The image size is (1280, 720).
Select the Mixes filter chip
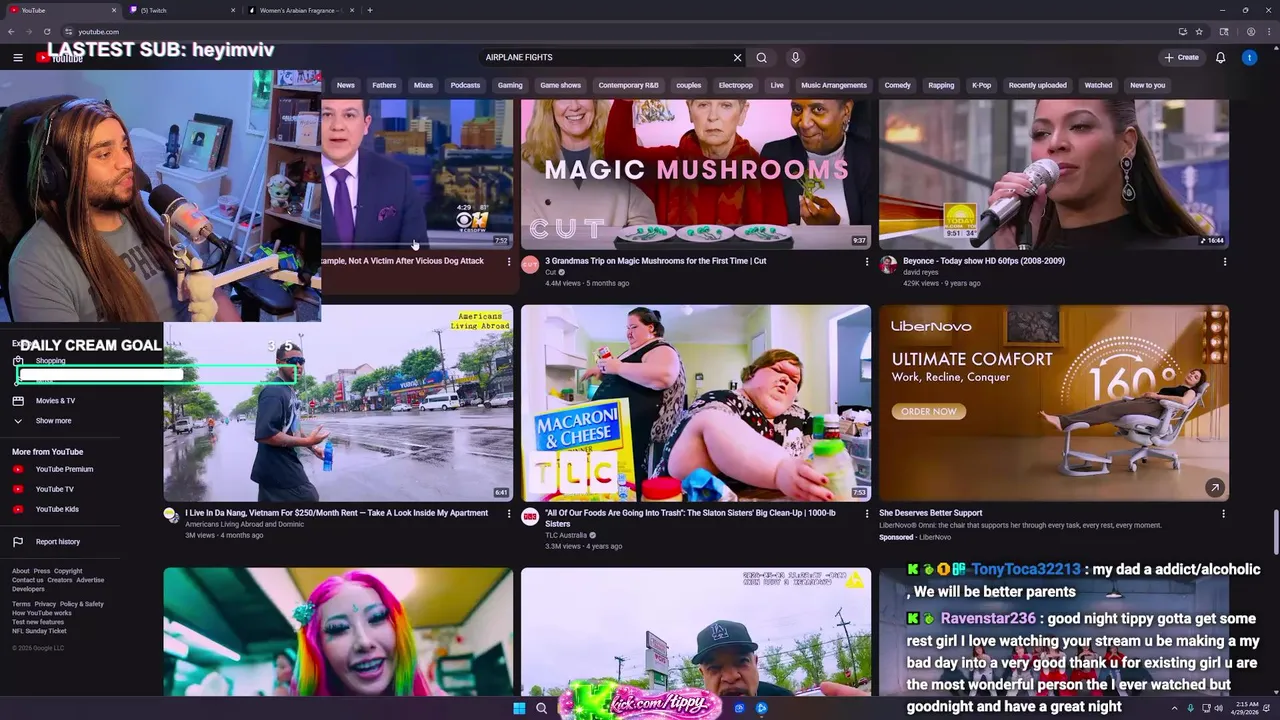423,85
